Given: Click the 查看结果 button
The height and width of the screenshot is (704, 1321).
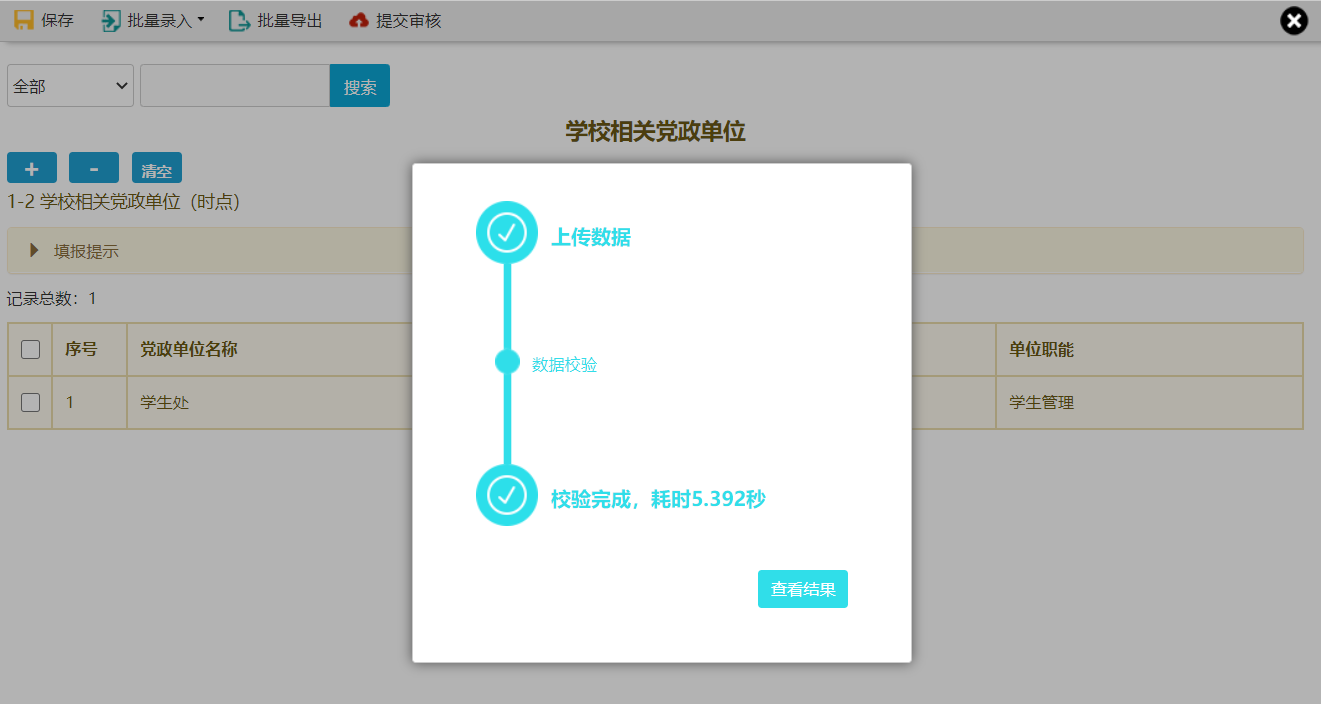Looking at the screenshot, I should click(802, 589).
